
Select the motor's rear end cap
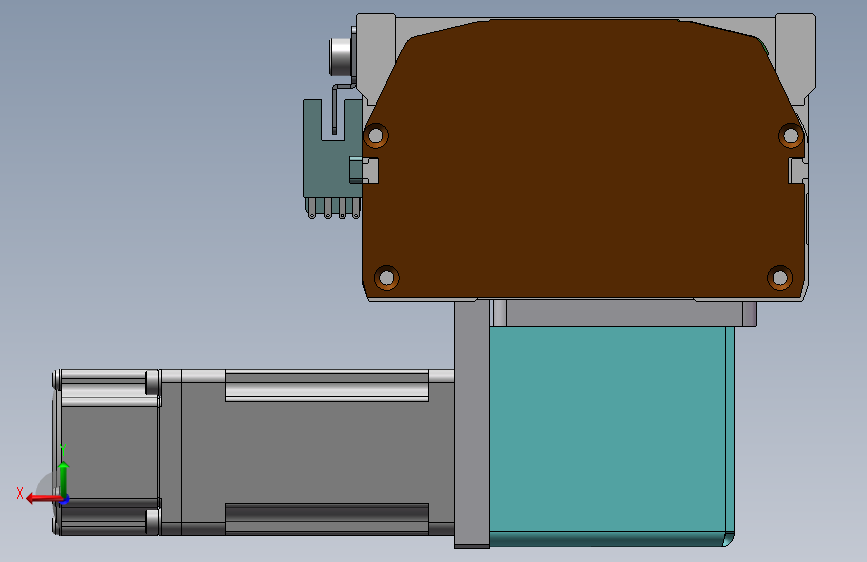(107, 452)
